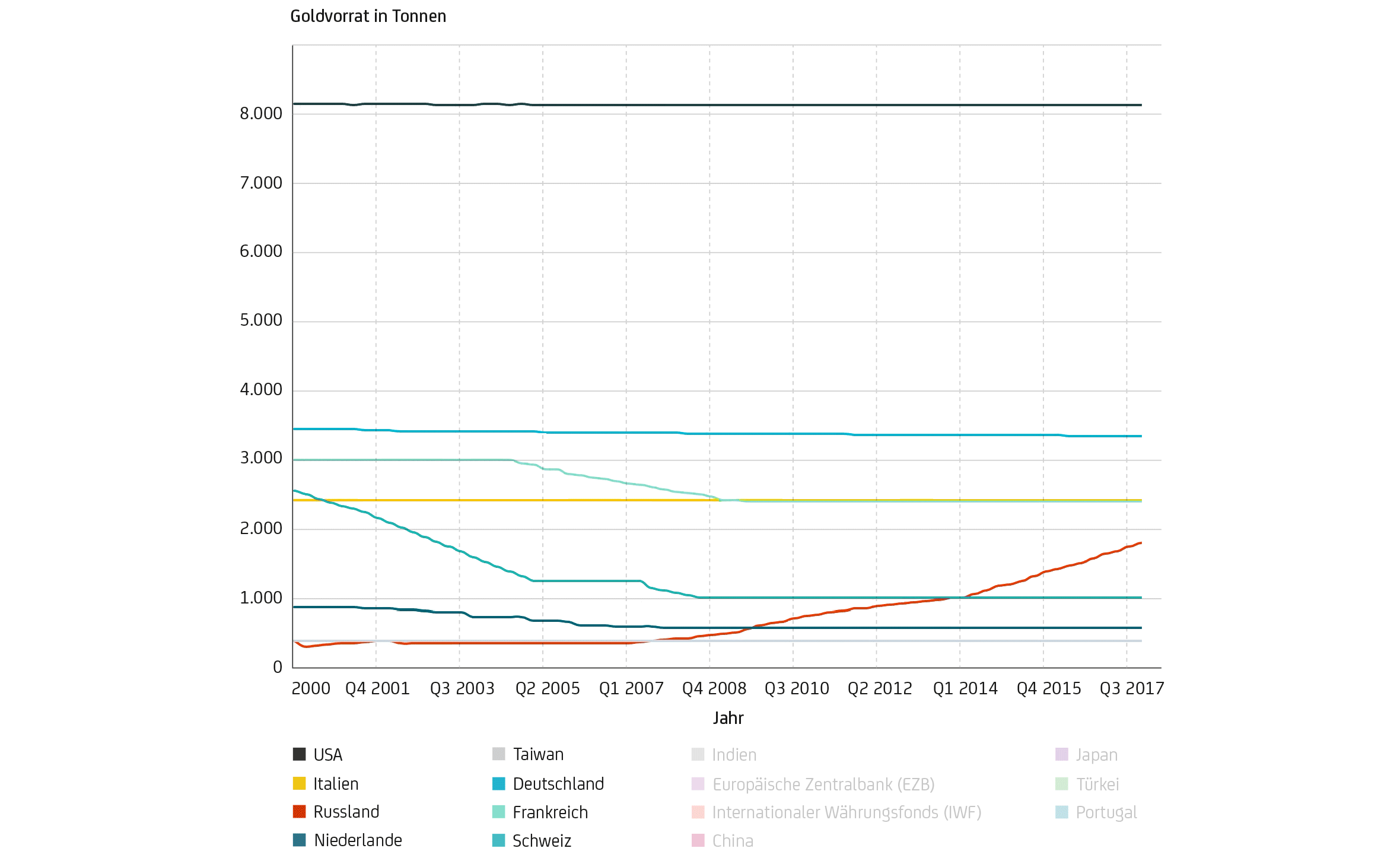Click the Jahr axis title
The width and height of the screenshot is (1400, 864).
[728, 718]
